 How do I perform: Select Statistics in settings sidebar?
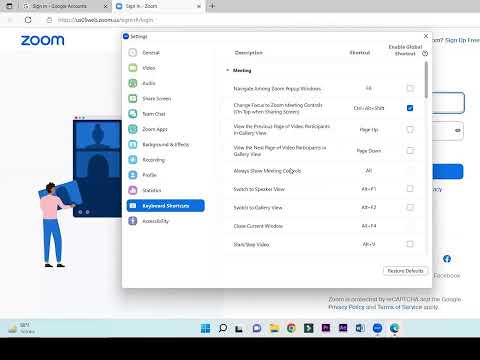coord(166,190)
